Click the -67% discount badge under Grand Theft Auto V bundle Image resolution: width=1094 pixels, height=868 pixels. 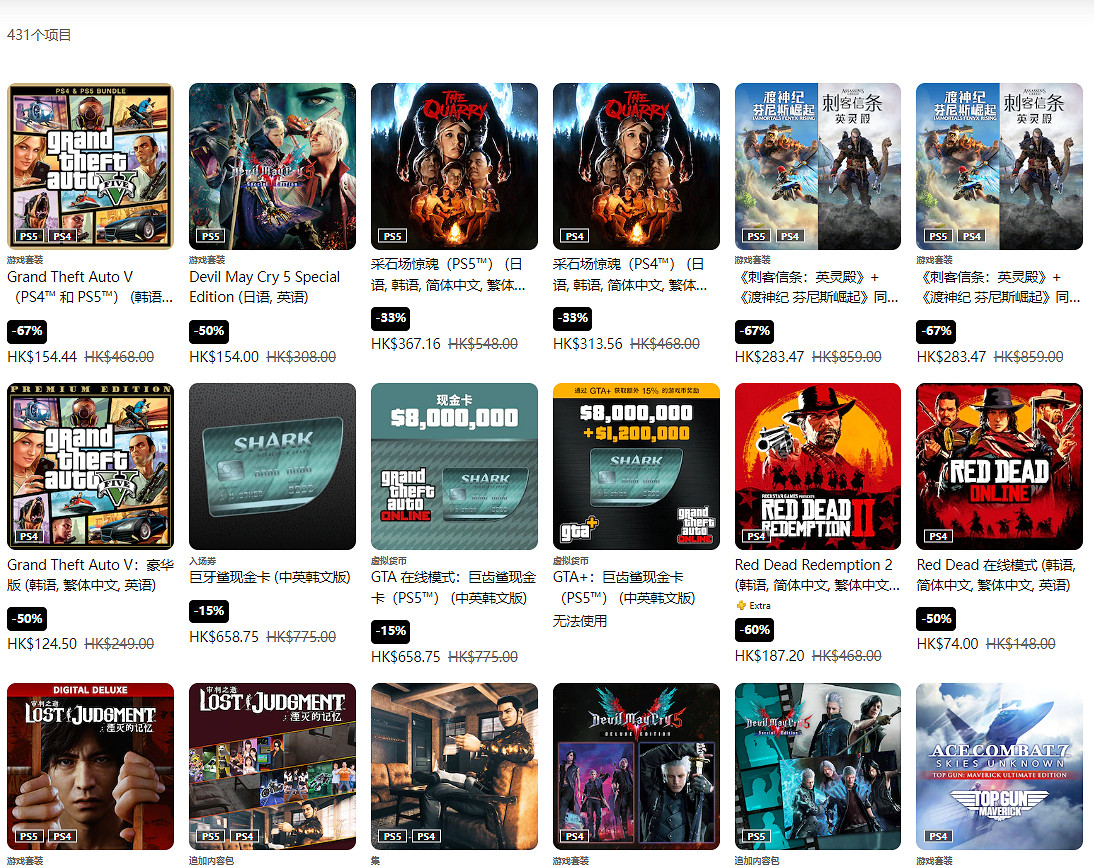[x=26, y=331]
